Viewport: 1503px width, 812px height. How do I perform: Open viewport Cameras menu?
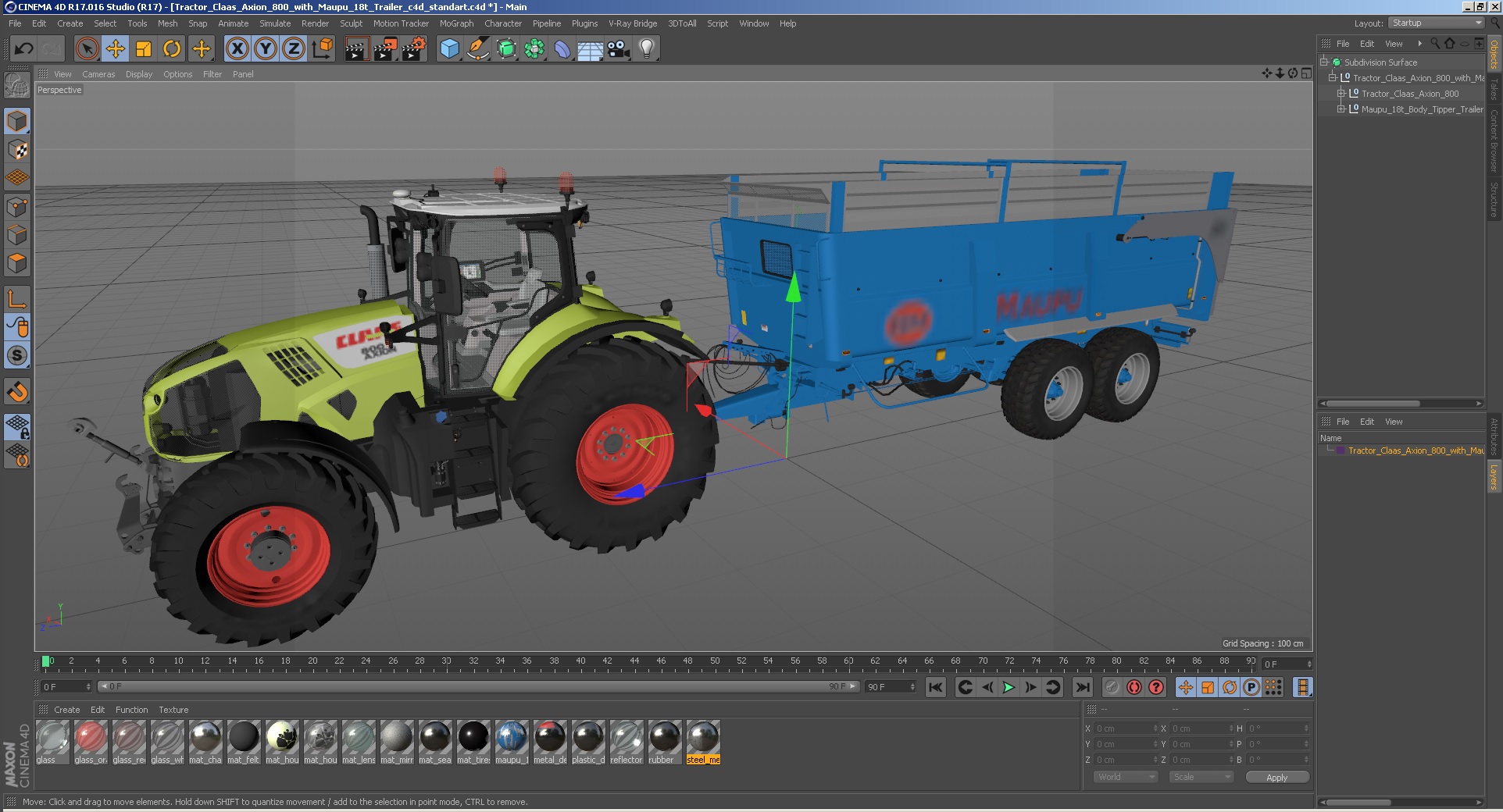(x=98, y=74)
